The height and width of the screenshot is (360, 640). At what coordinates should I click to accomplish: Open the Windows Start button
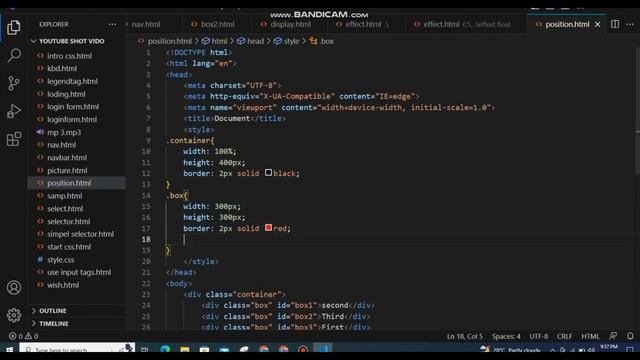click(9, 349)
